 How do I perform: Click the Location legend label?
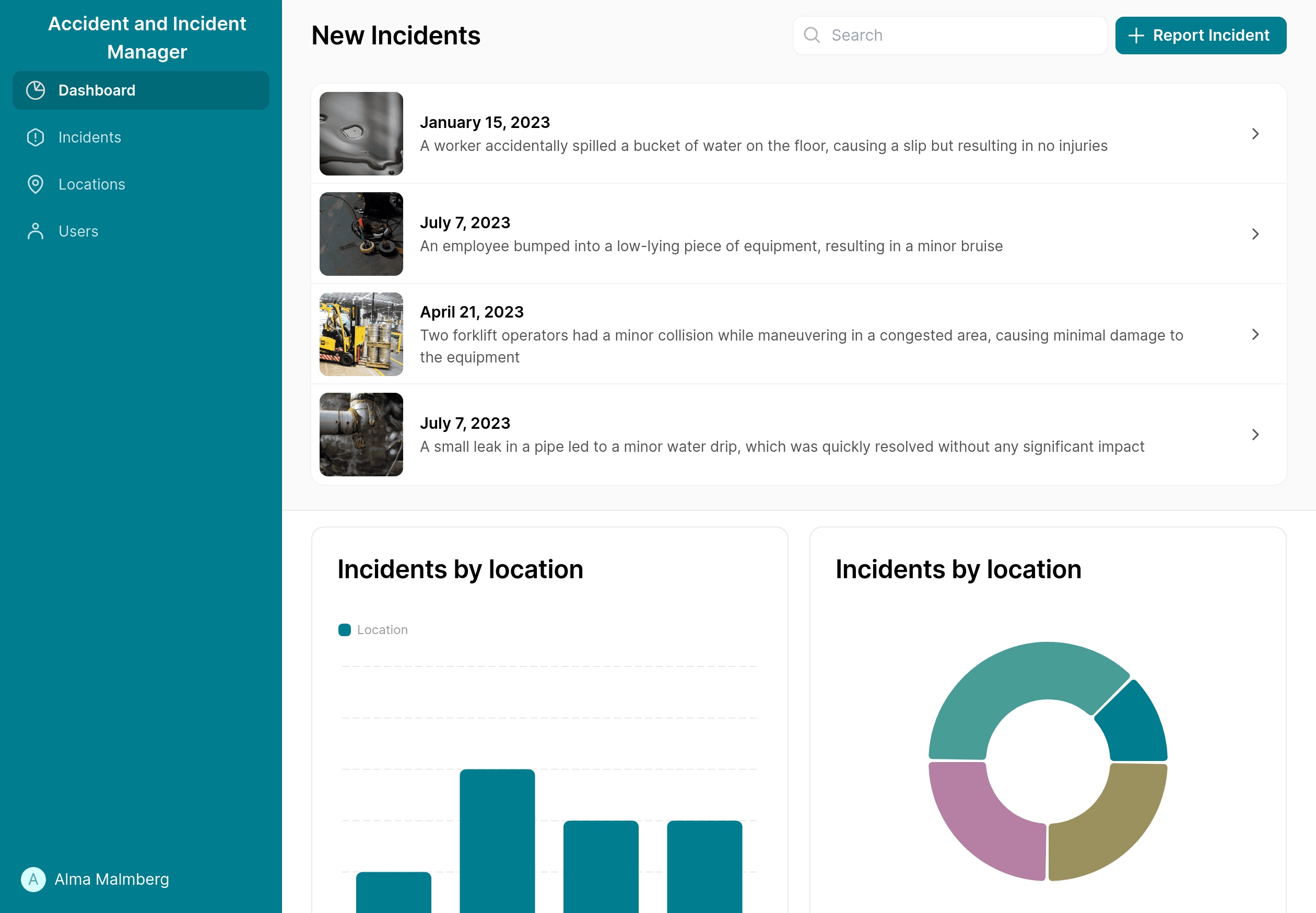pos(383,630)
